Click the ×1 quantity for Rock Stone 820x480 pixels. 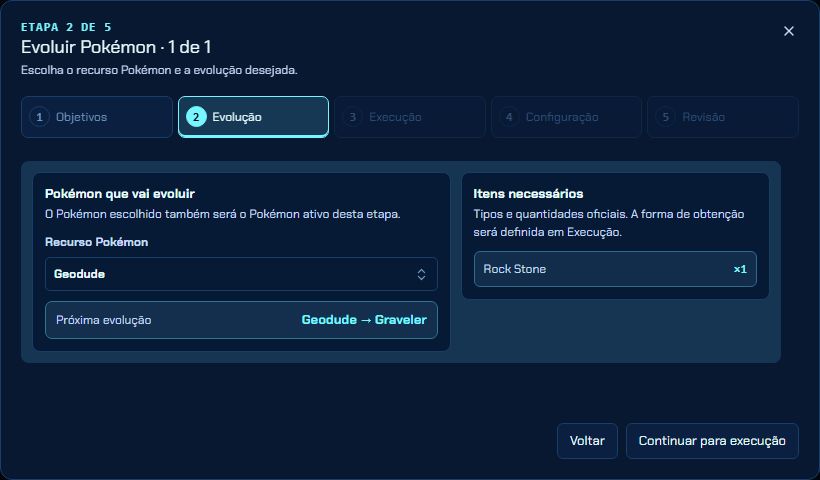740,269
